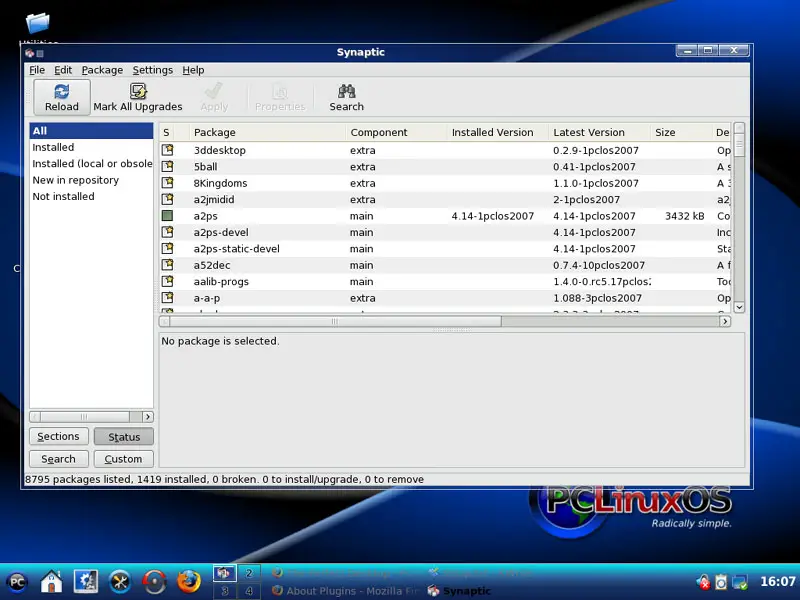Screen dimensions: 800x600
Task: Click the system tray network icon
Action: point(704,582)
